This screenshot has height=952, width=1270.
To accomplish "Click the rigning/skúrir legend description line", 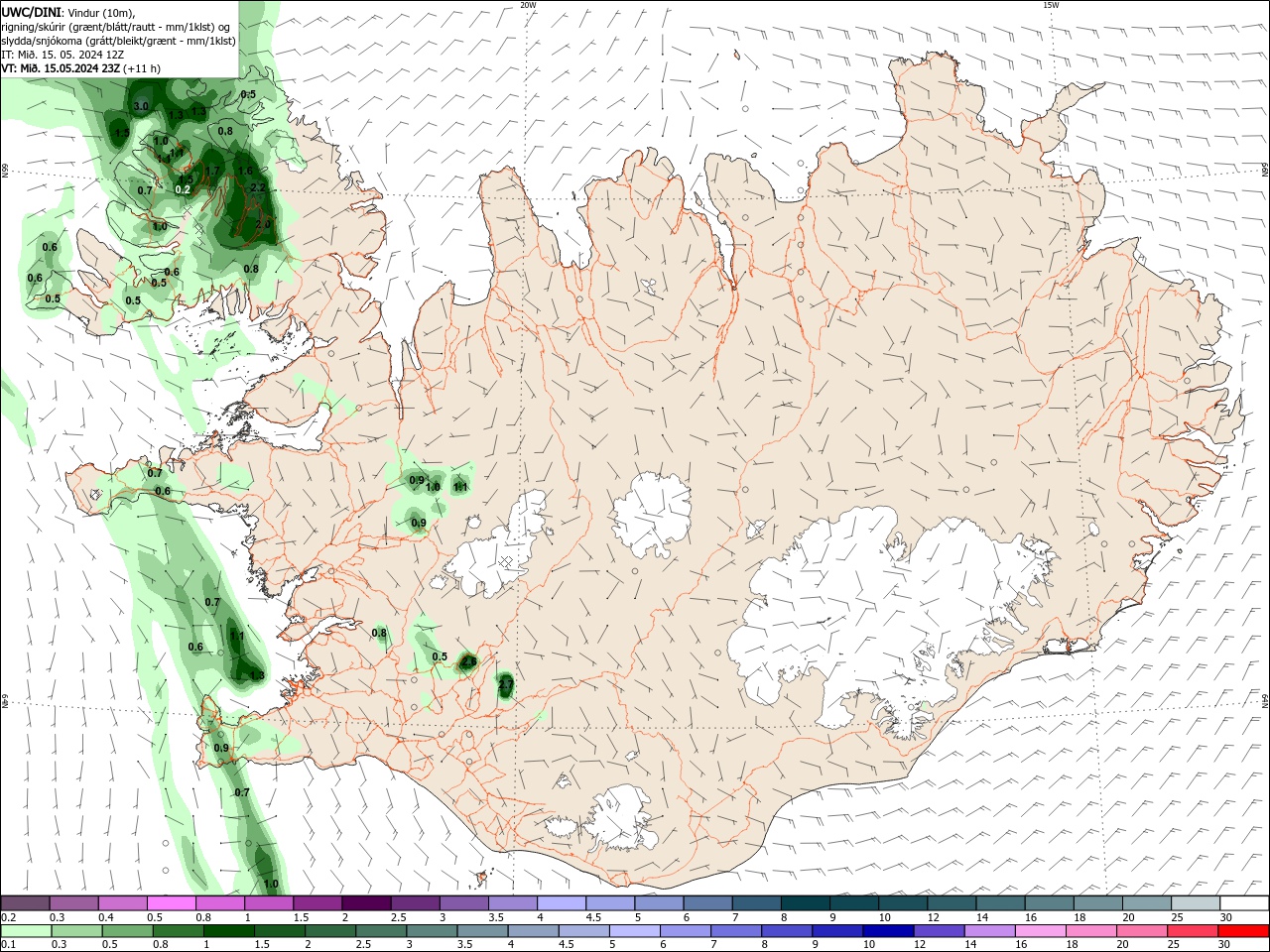I will click(116, 27).
